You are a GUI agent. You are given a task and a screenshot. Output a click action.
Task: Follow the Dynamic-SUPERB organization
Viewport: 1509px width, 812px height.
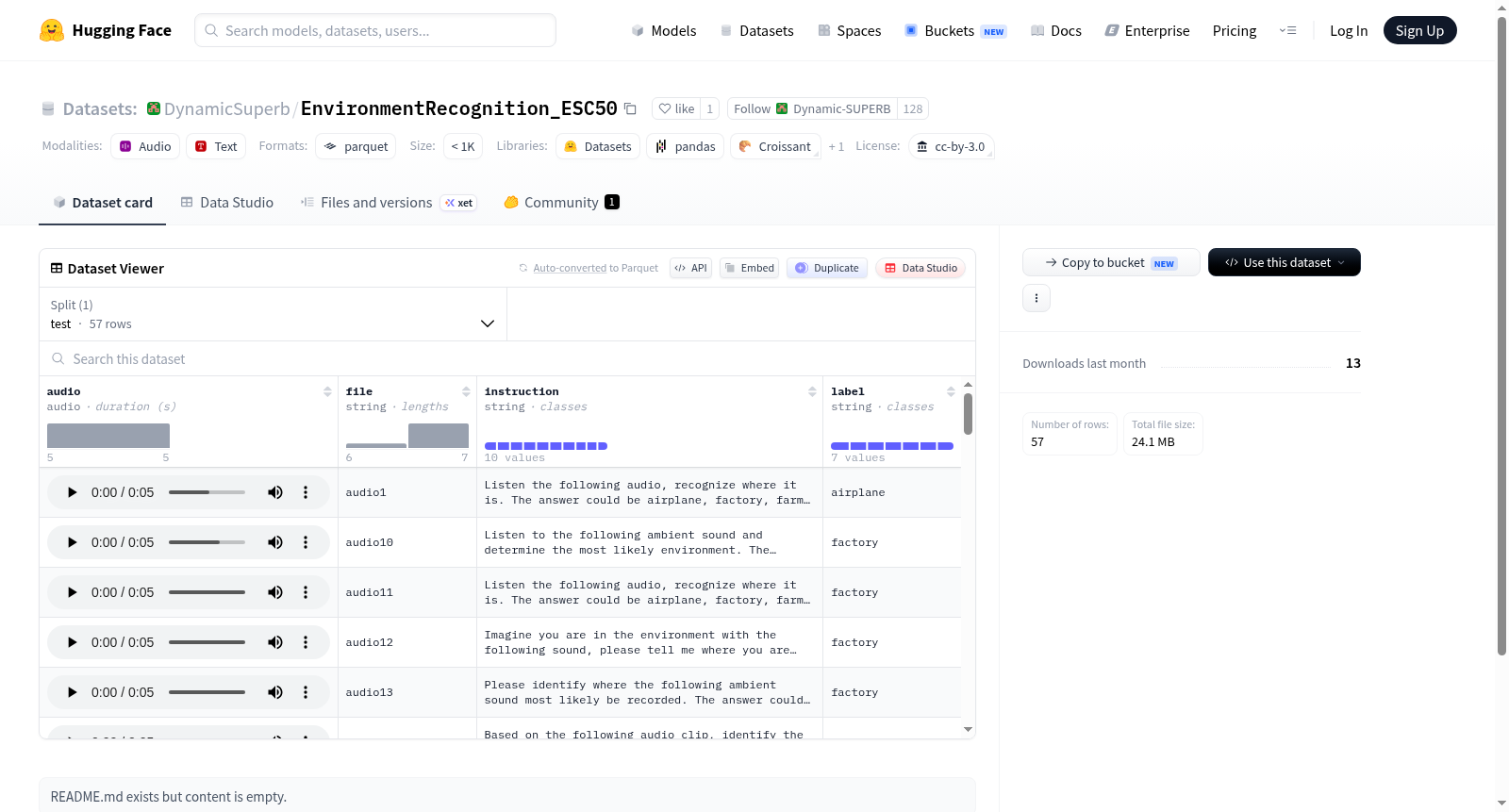pos(812,108)
